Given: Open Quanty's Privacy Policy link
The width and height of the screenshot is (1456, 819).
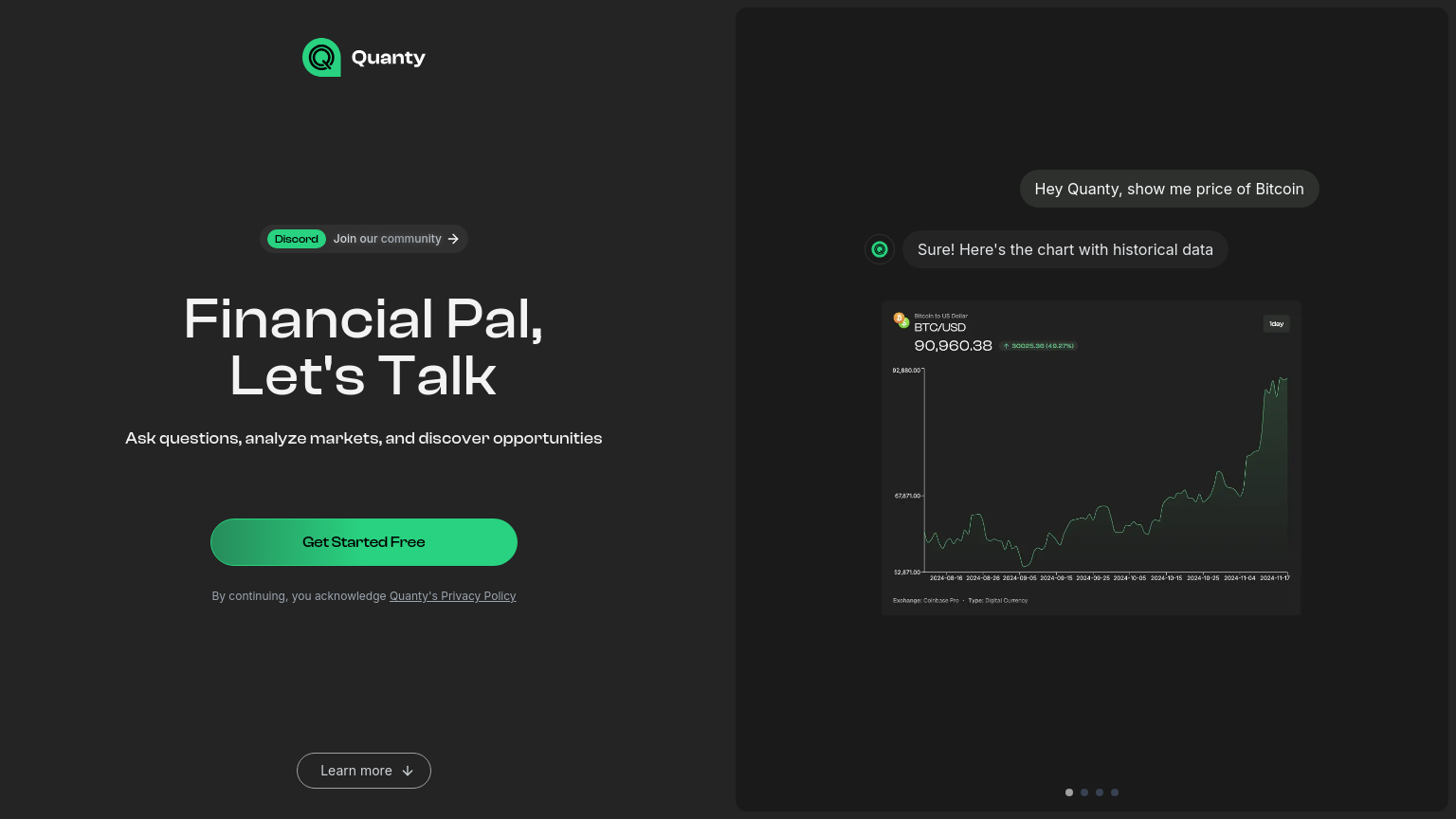Looking at the screenshot, I should (x=452, y=596).
